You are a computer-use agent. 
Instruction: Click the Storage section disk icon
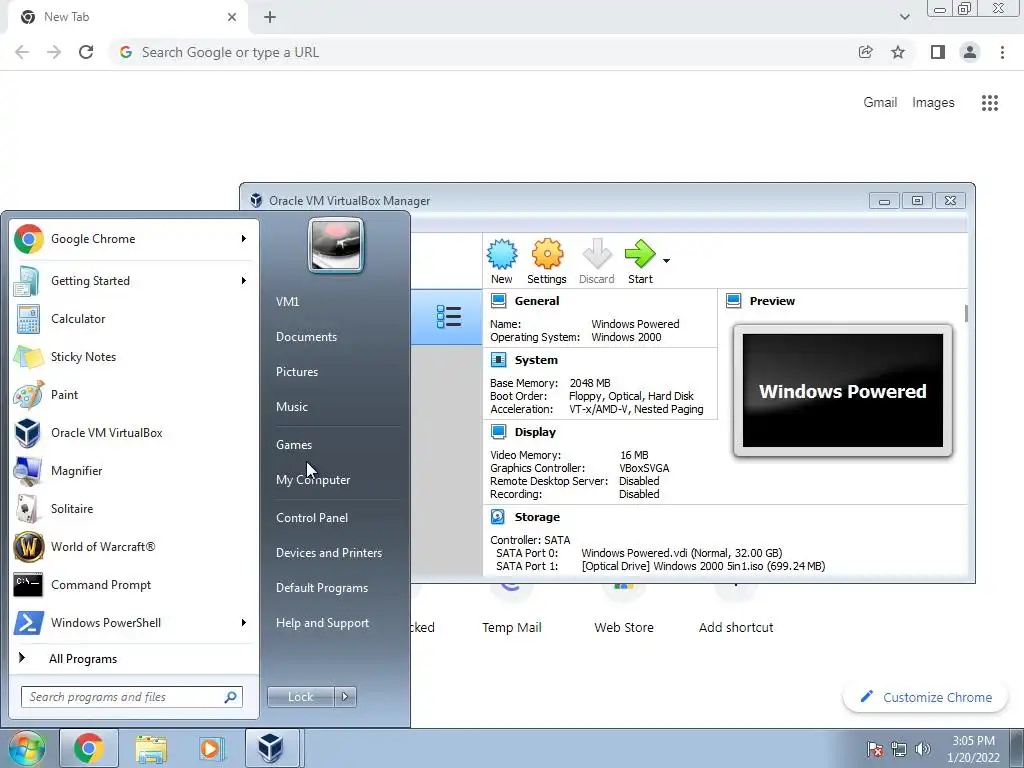pyautogui.click(x=498, y=517)
